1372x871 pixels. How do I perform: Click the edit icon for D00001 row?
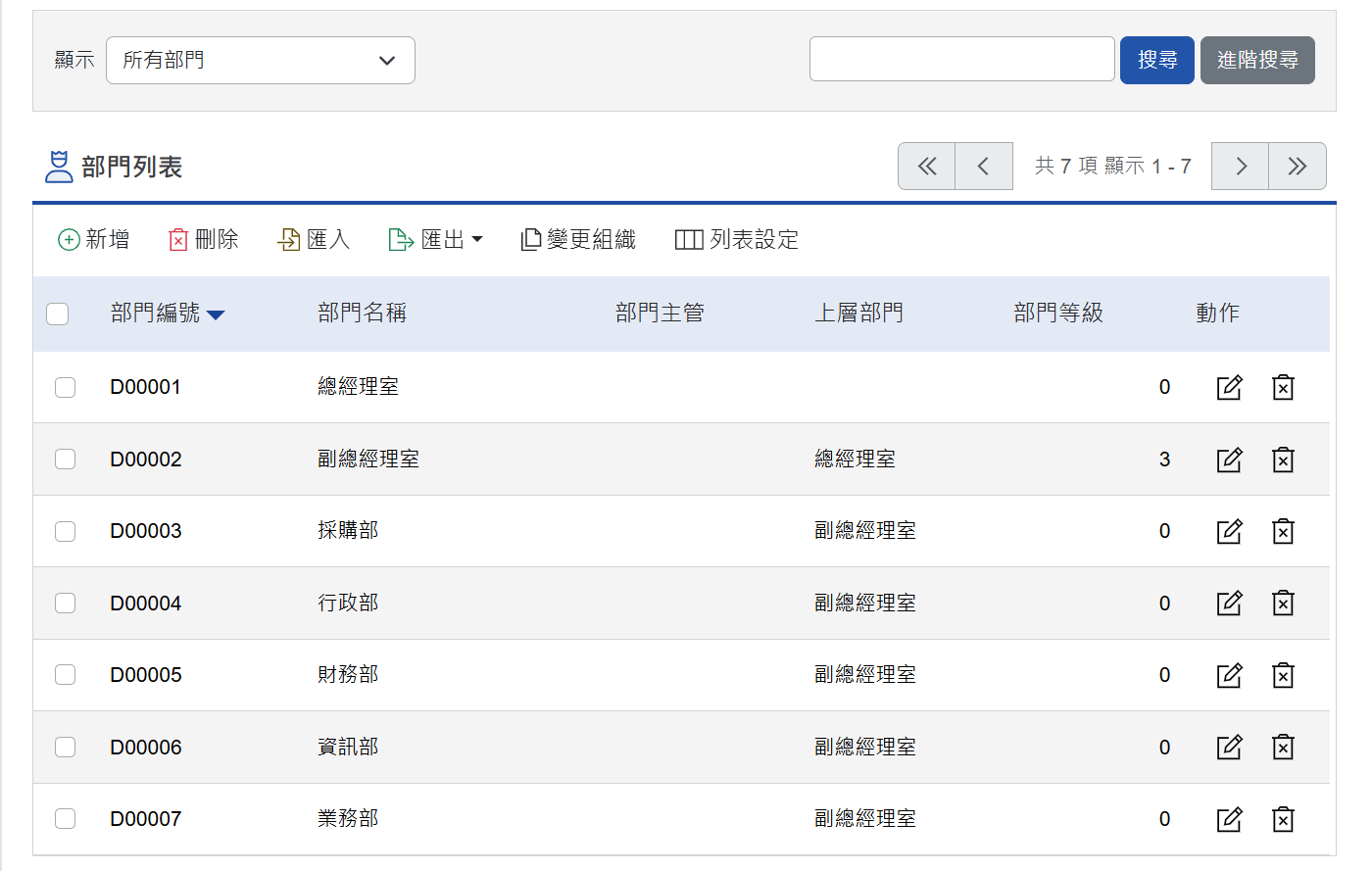click(x=1229, y=387)
